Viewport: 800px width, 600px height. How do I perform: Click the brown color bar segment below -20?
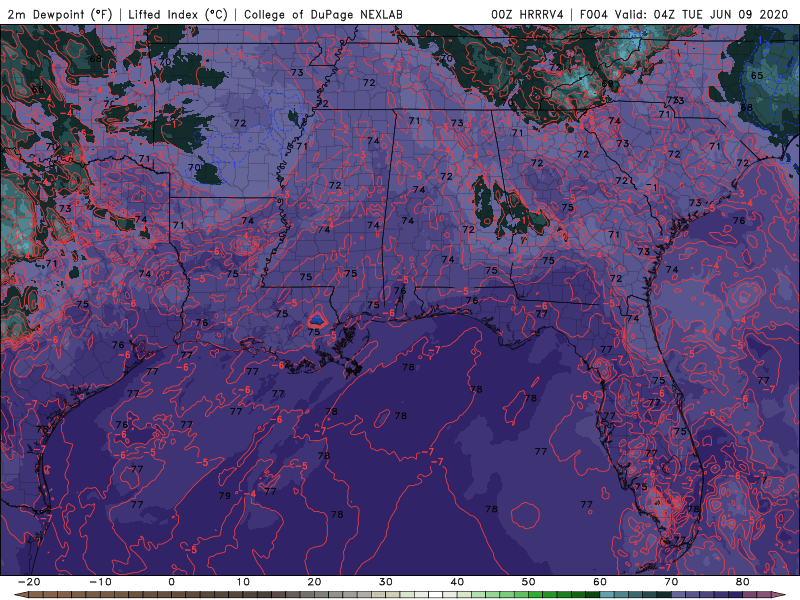tap(36, 595)
